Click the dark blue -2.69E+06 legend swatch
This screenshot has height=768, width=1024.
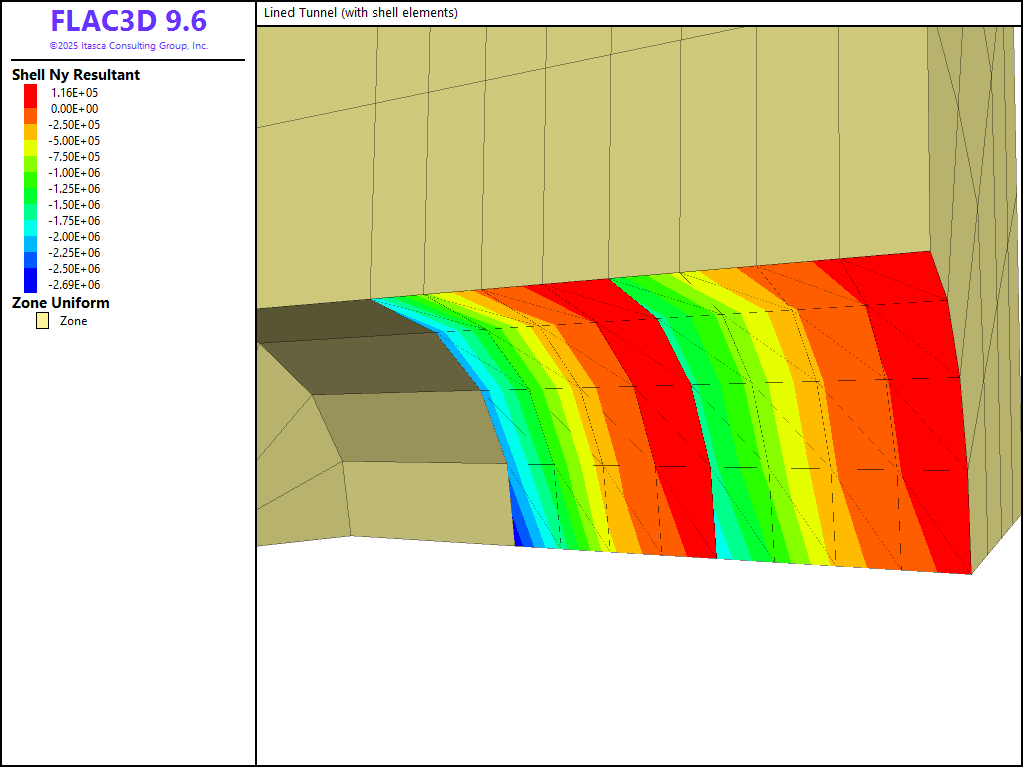point(31,284)
